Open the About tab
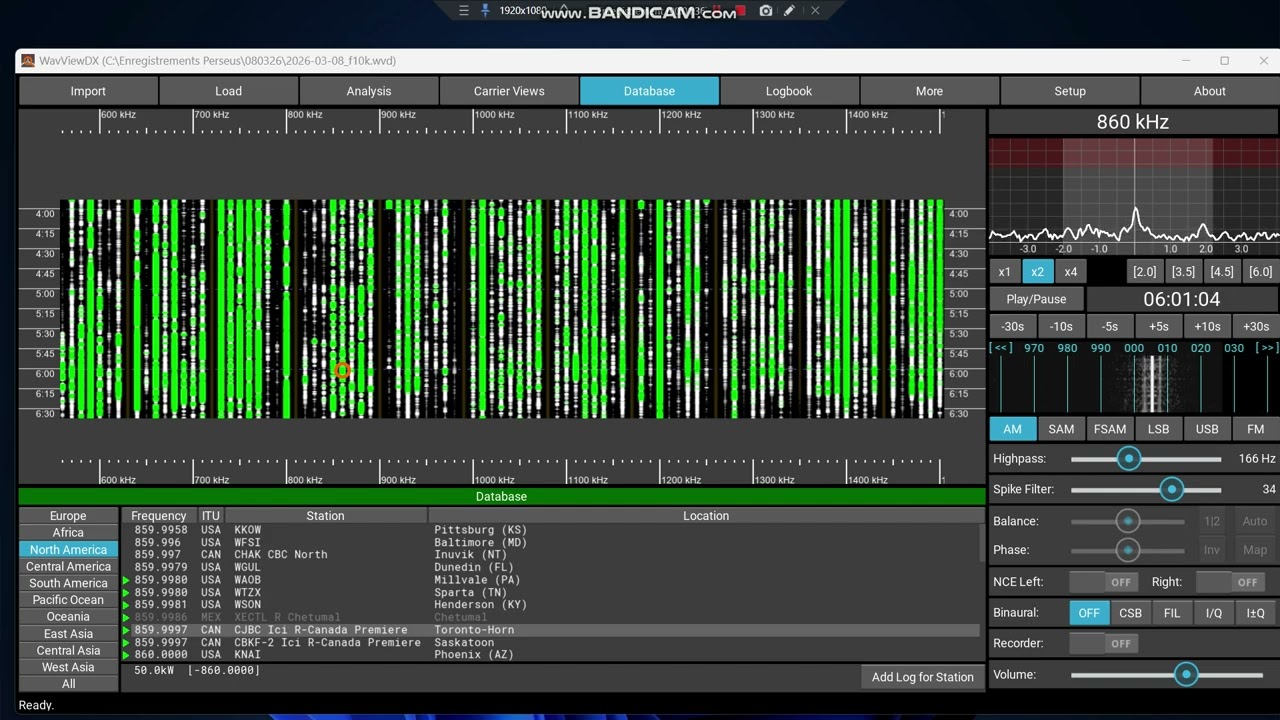This screenshot has height=720, width=1280. point(1210,91)
